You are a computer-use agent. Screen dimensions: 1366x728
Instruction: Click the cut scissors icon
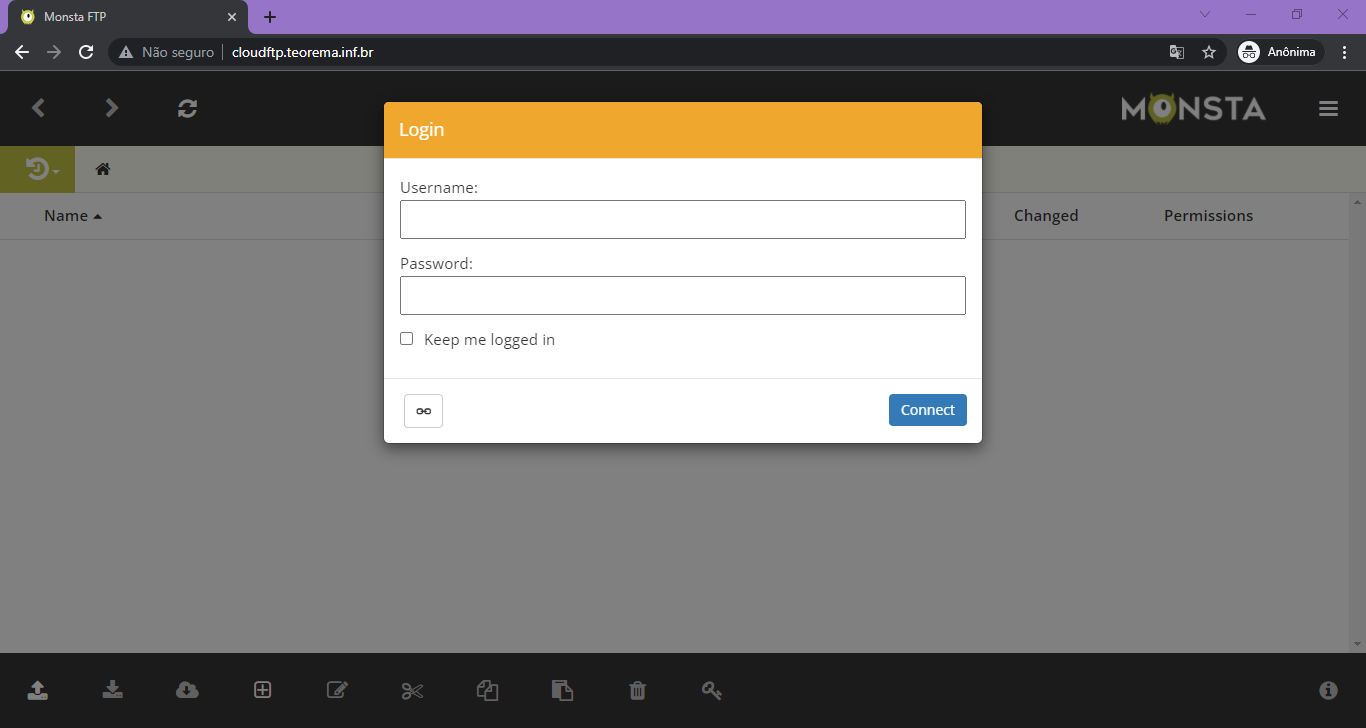[412, 690]
